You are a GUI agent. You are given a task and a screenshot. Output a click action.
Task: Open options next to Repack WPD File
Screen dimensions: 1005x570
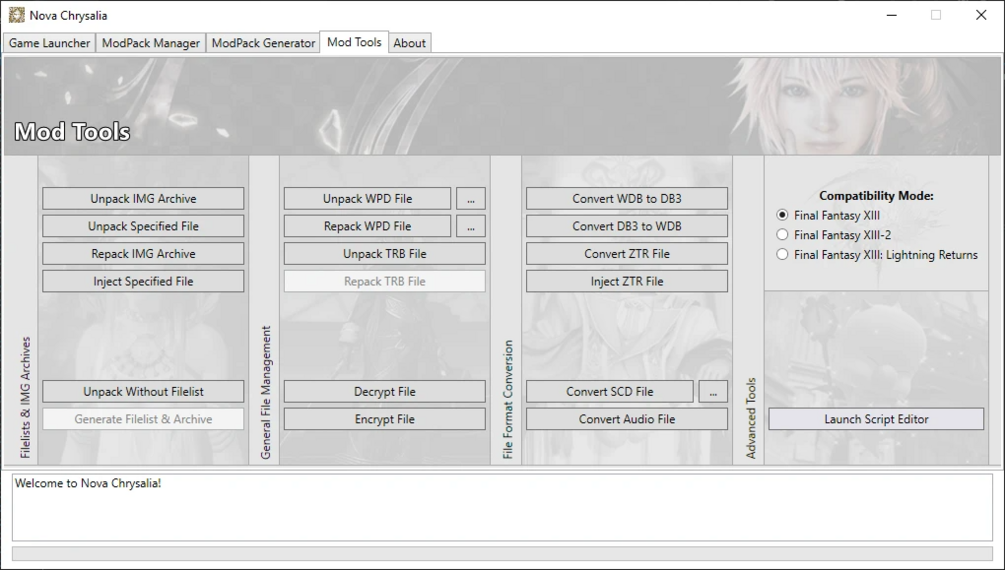click(x=470, y=226)
